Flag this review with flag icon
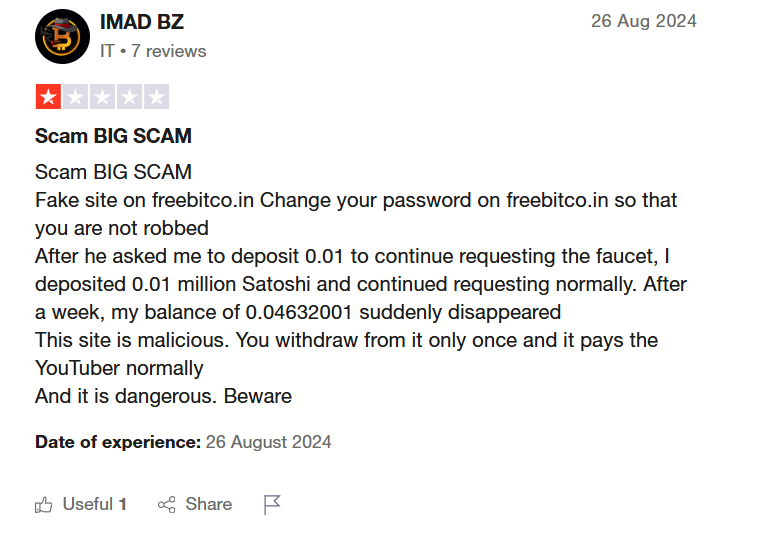 point(272,505)
